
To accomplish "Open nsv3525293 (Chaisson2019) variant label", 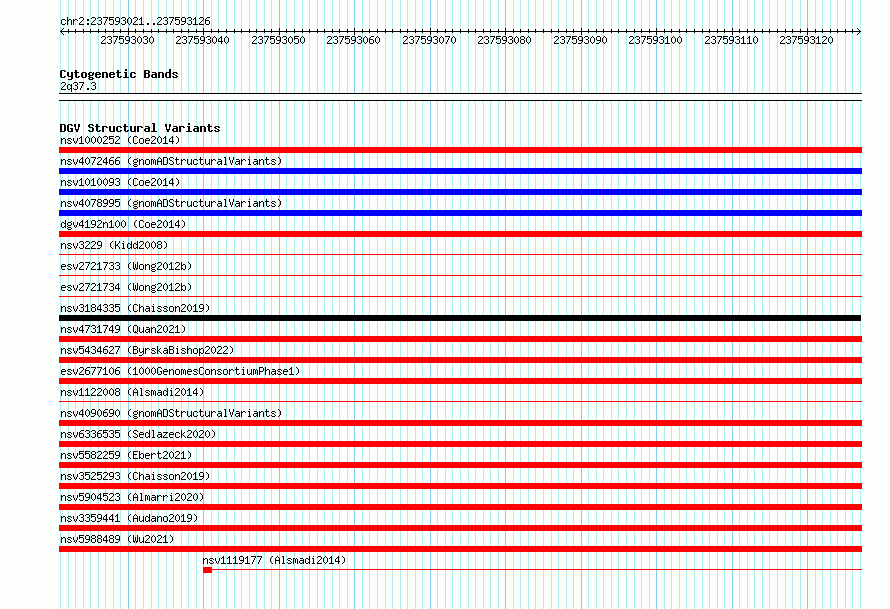I will tap(135, 476).
